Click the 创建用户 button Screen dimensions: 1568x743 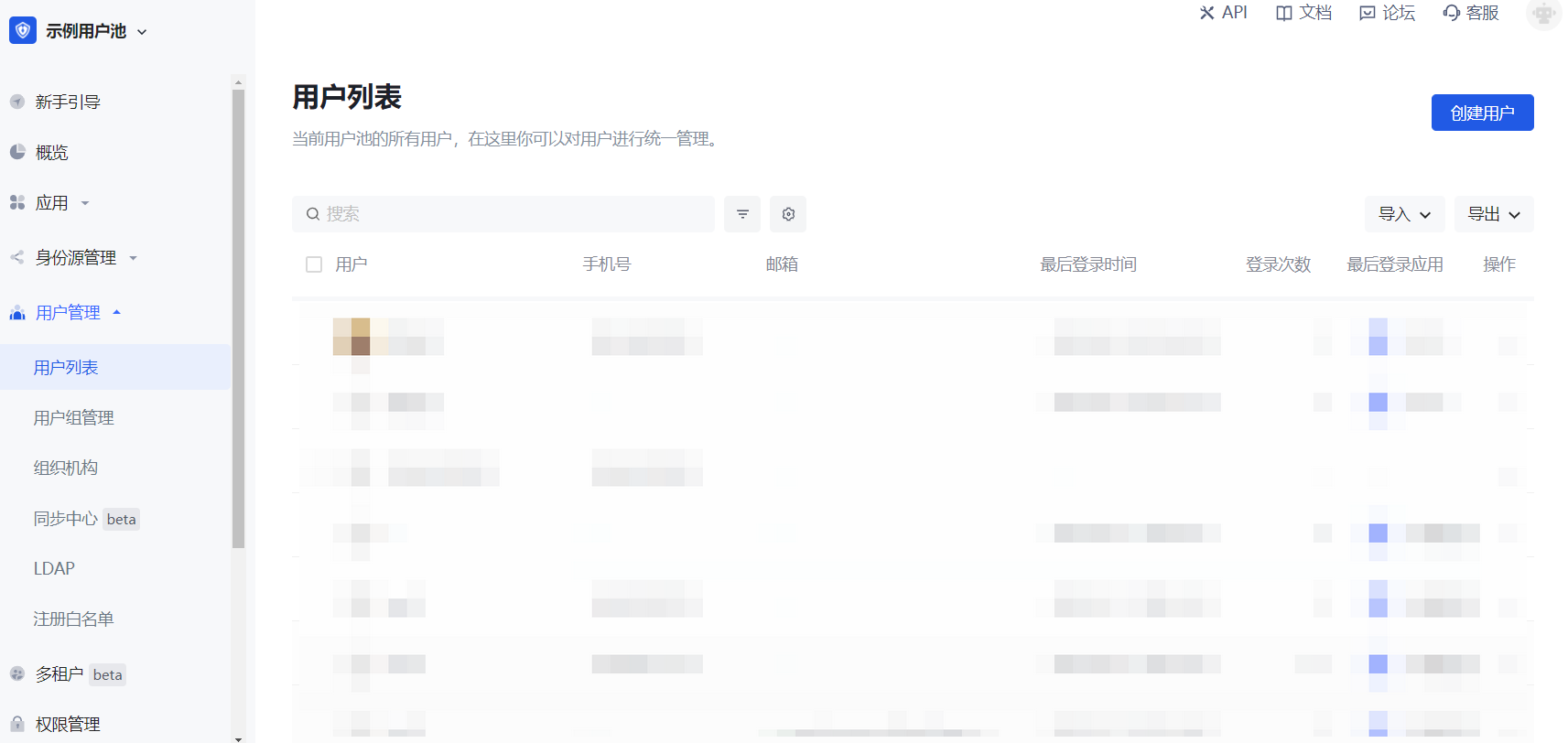click(x=1482, y=113)
